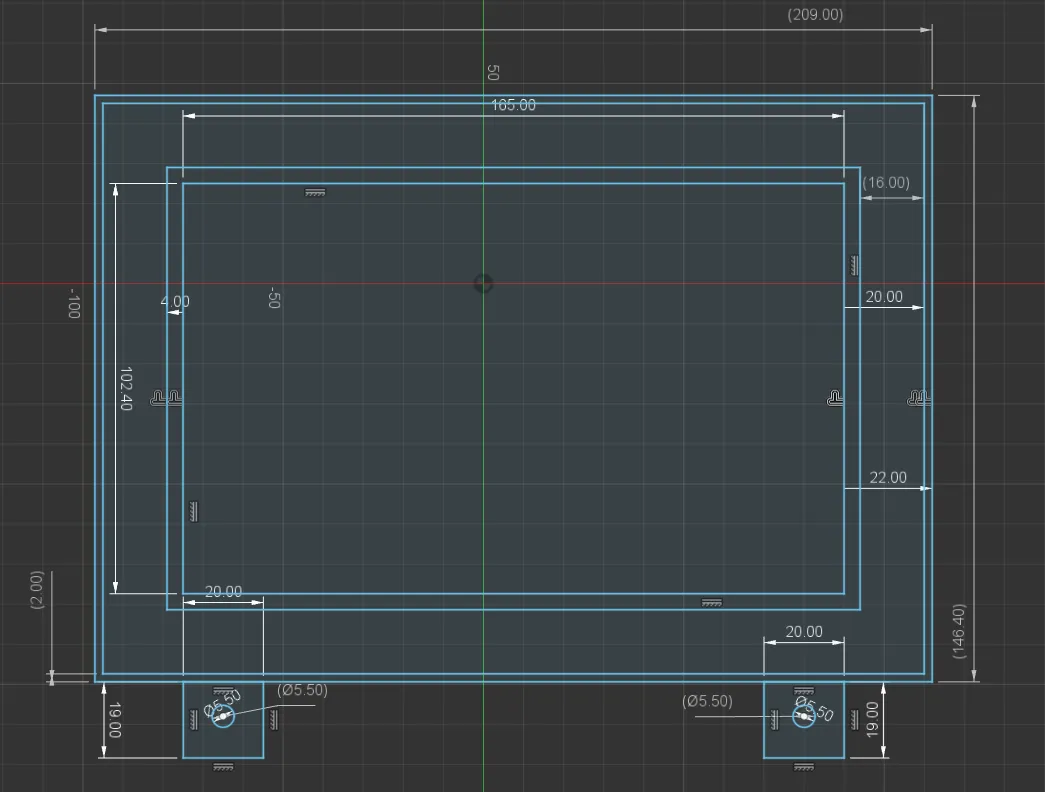
Task: Click the (2.00) driven dimension
Action: 37,590
